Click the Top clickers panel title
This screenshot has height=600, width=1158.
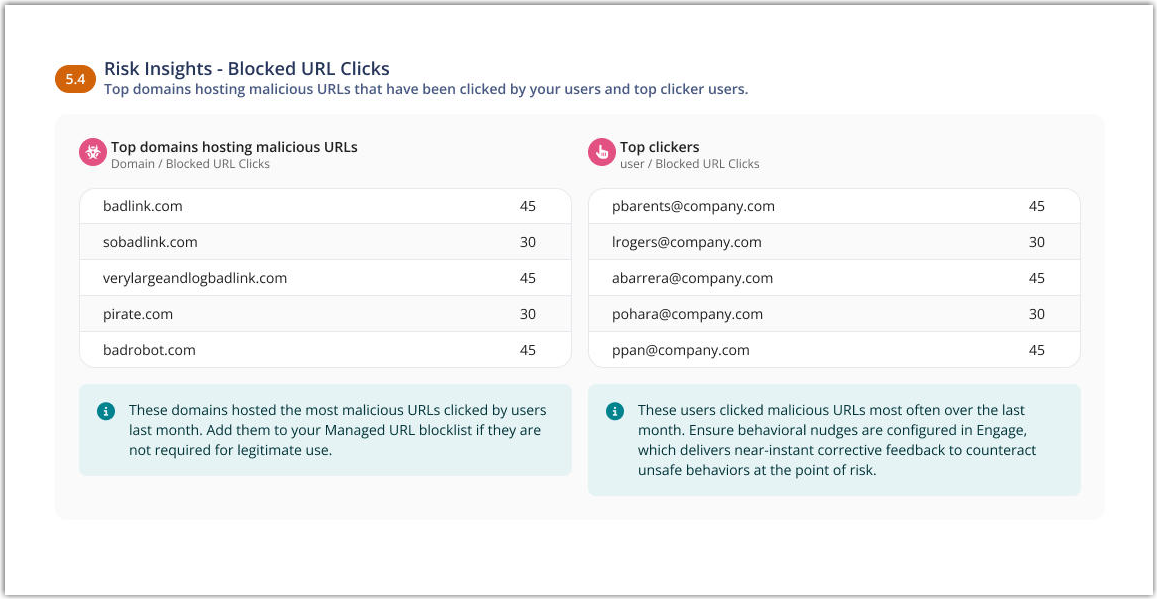[x=659, y=147]
